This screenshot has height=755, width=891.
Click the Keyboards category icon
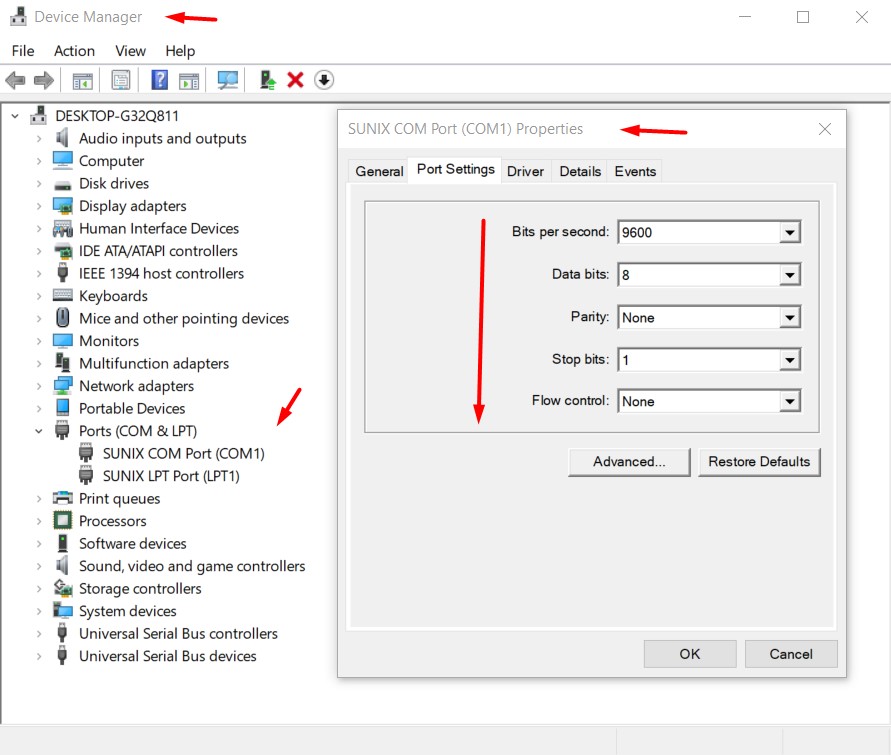(x=63, y=295)
